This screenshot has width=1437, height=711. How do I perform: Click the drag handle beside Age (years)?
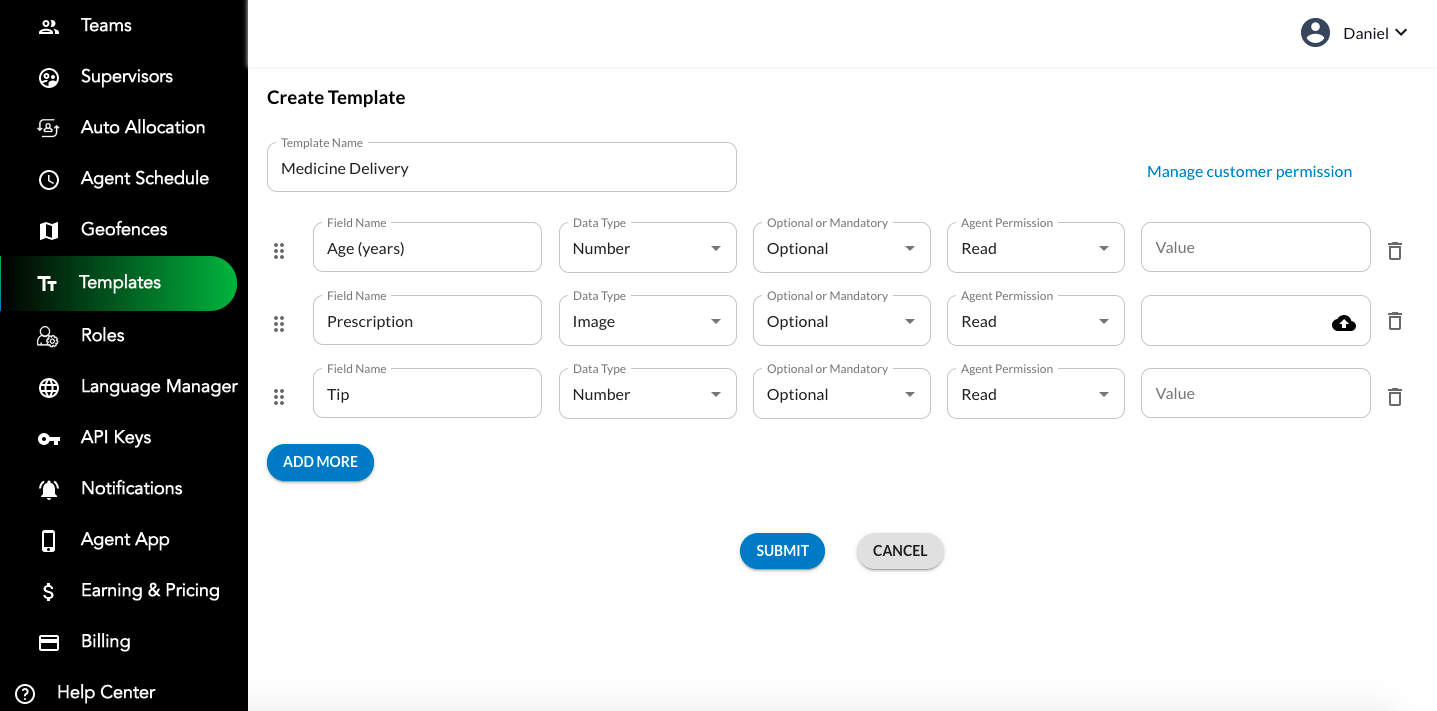click(279, 251)
